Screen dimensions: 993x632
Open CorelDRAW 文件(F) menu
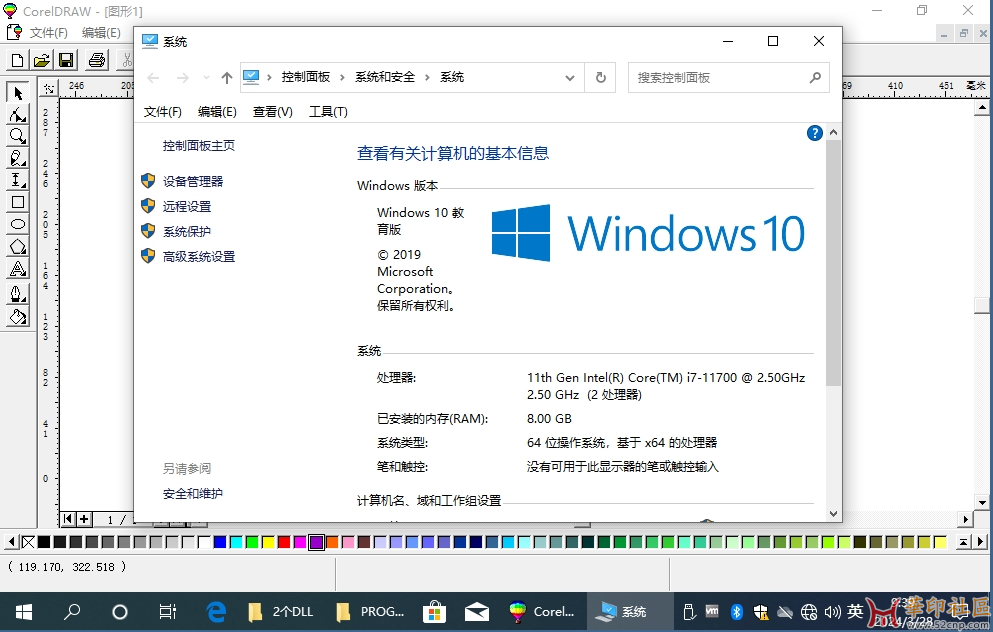click(48, 32)
